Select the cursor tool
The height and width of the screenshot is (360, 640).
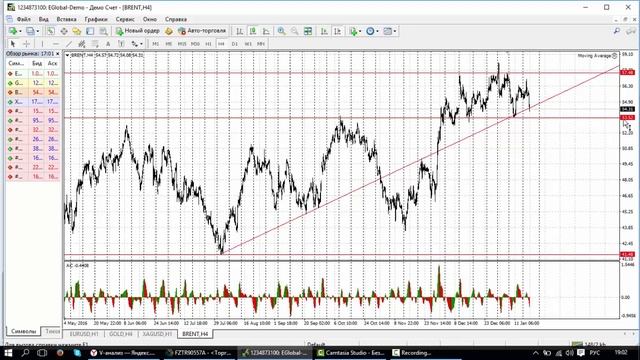click(13, 44)
